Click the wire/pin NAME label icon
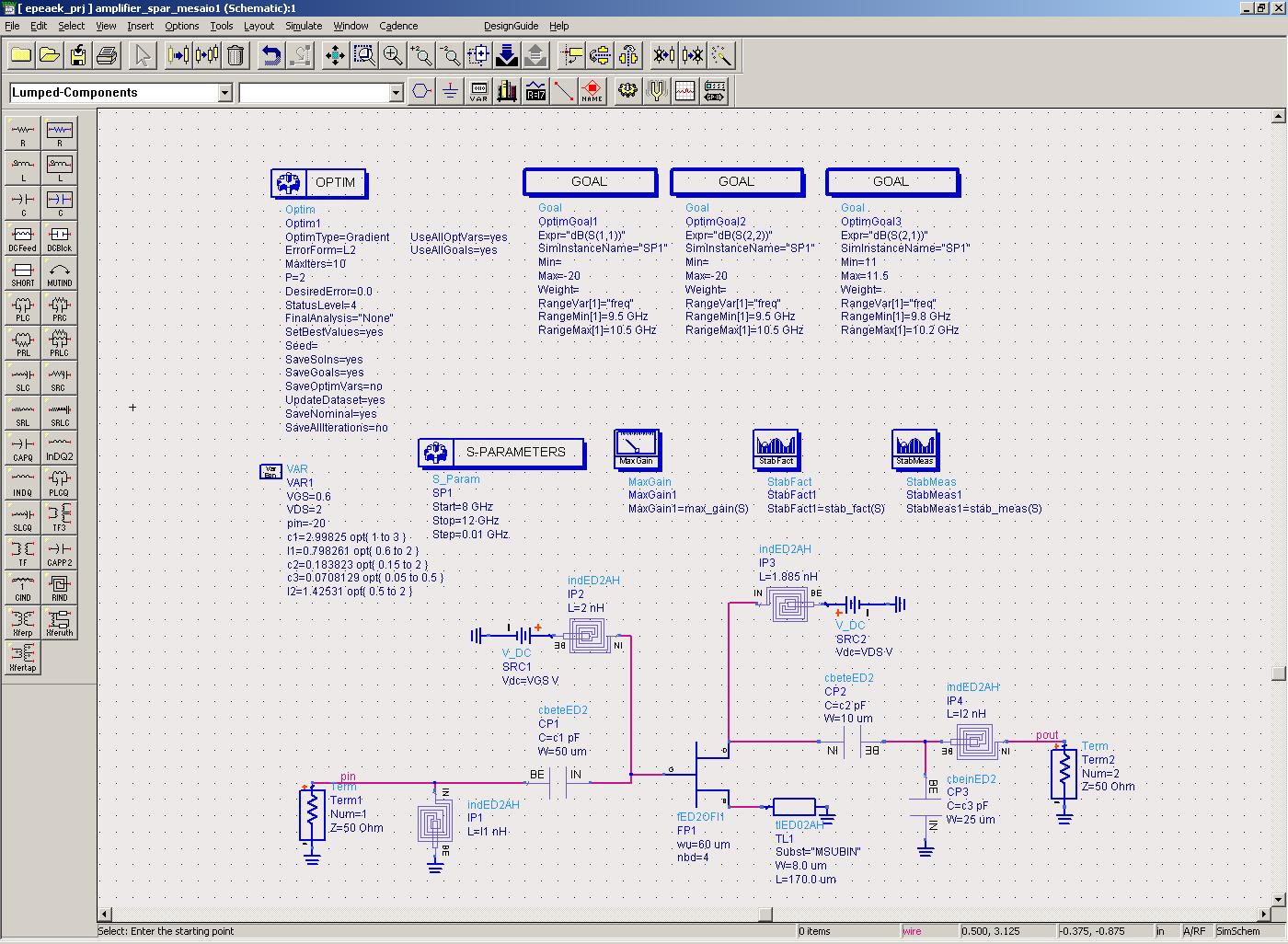The width and height of the screenshot is (1288, 944). click(592, 91)
